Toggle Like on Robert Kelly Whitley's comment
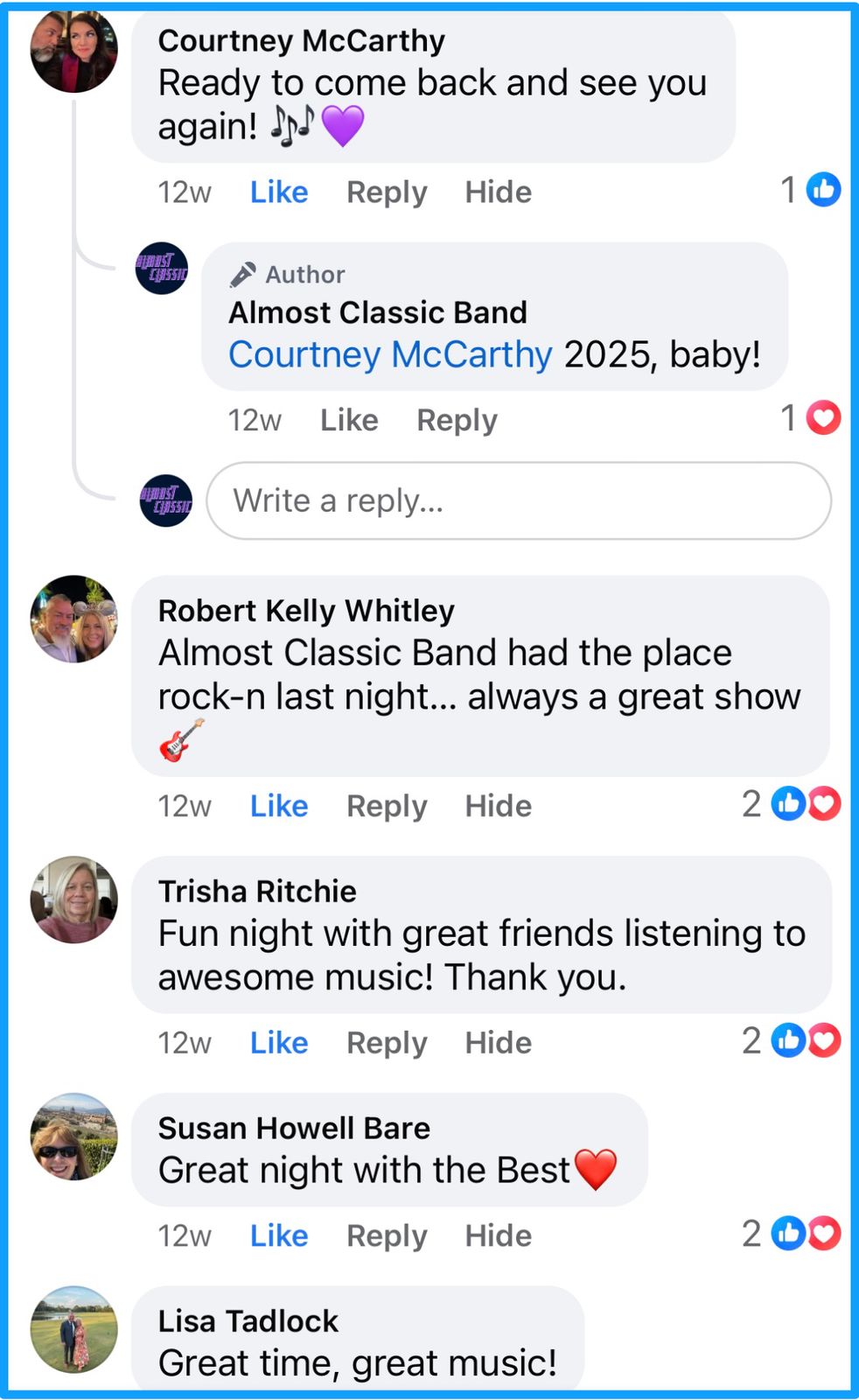Image resolution: width=859 pixels, height=1400 pixels. [x=279, y=806]
